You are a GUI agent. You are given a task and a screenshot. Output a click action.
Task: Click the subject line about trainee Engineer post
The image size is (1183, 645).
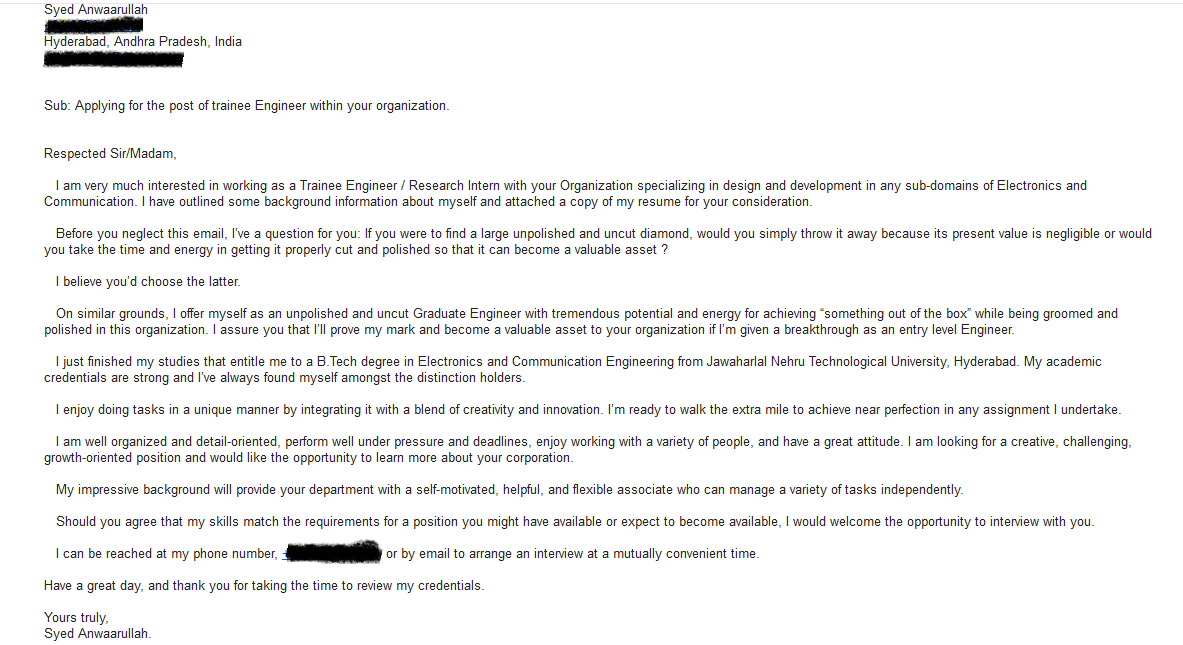pos(246,106)
